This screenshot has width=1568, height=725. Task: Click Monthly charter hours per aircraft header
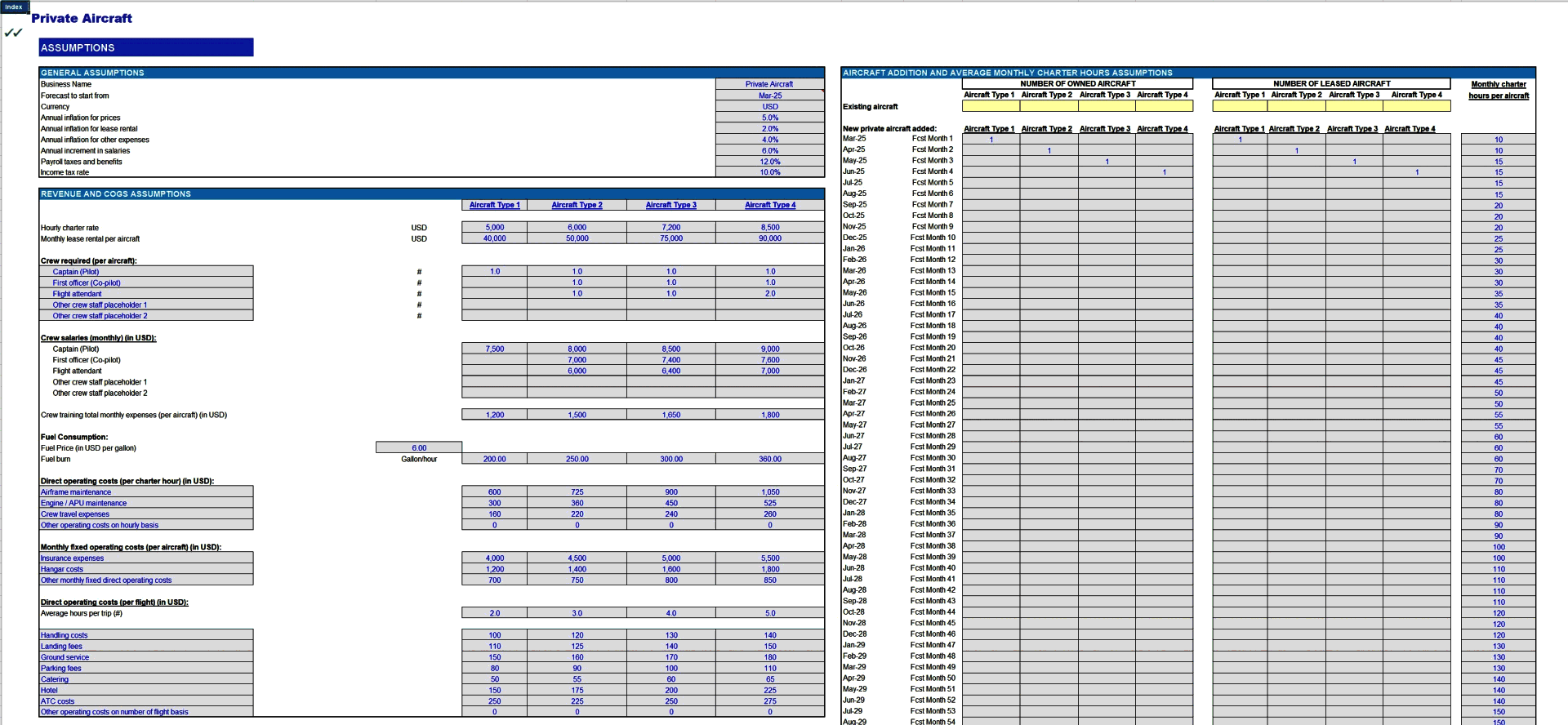(1498, 90)
